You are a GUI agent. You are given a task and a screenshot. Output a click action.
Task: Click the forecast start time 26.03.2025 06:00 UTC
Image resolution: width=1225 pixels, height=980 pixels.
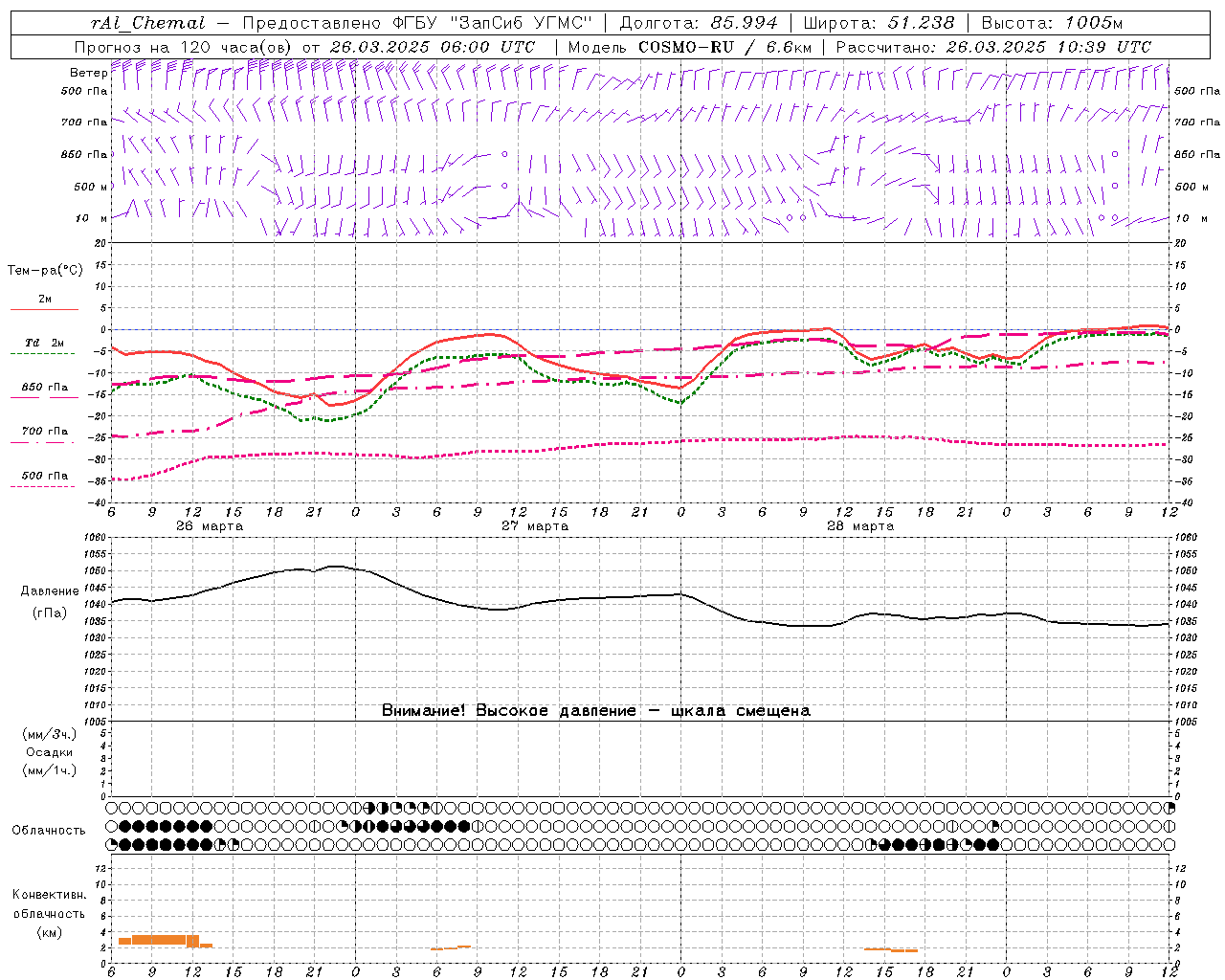(x=433, y=47)
